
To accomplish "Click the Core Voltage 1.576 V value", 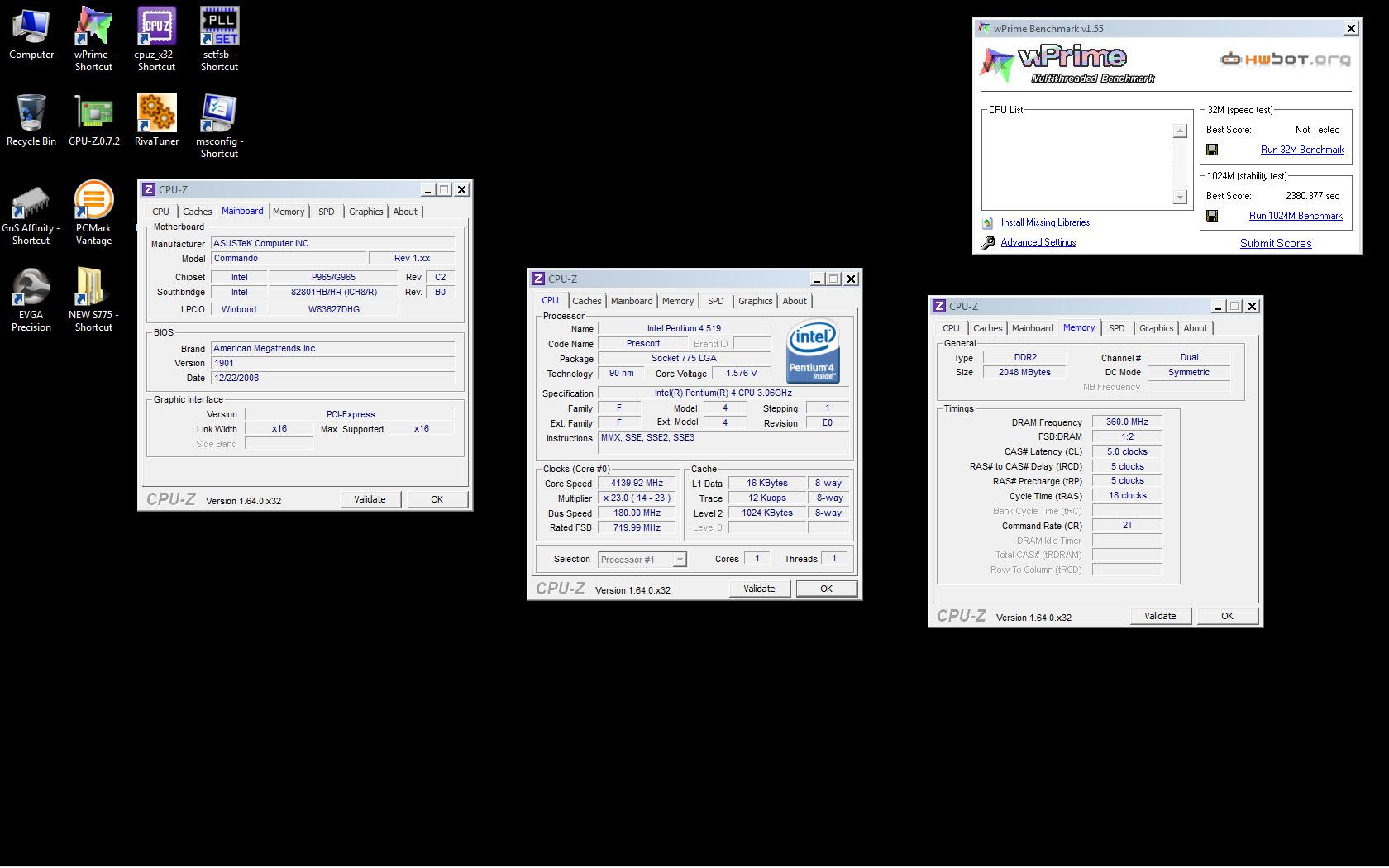I will click(742, 374).
